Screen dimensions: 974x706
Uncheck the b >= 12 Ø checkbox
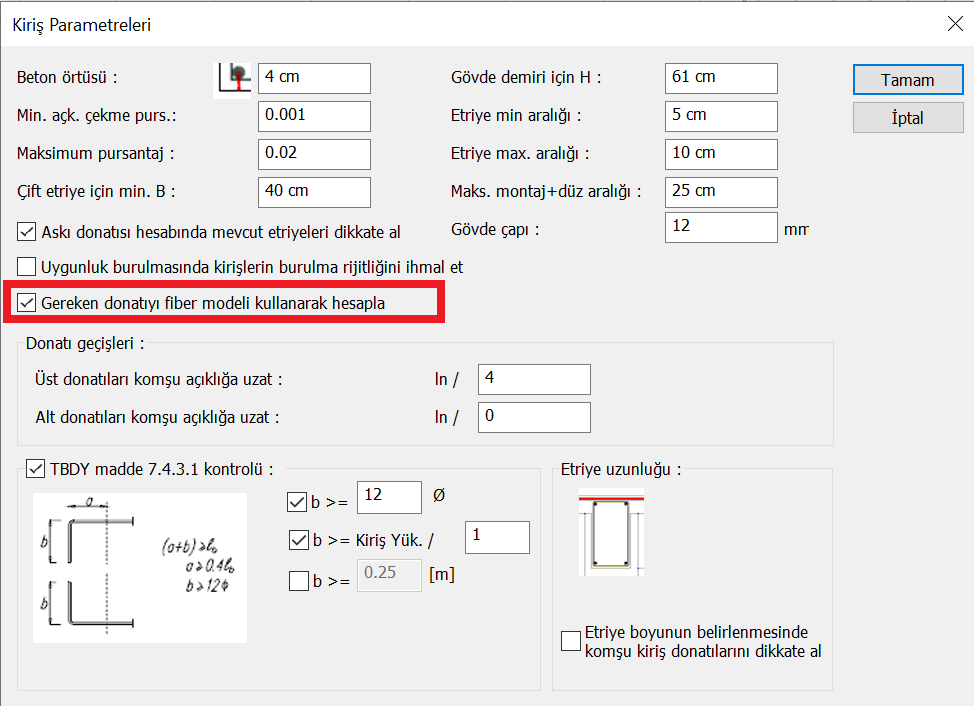point(297,501)
